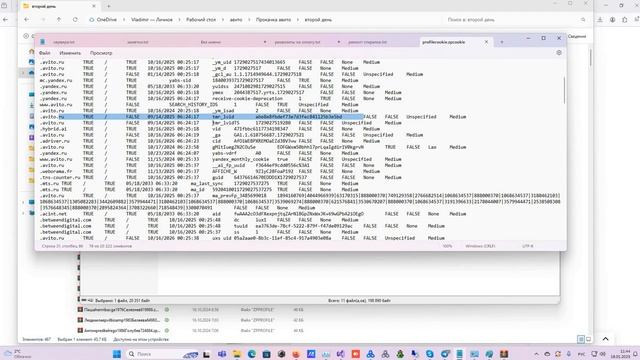The width and height of the screenshot is (640, 360).
Task: Open Notepad from the taskbar
Action: (x=459, y=354)
